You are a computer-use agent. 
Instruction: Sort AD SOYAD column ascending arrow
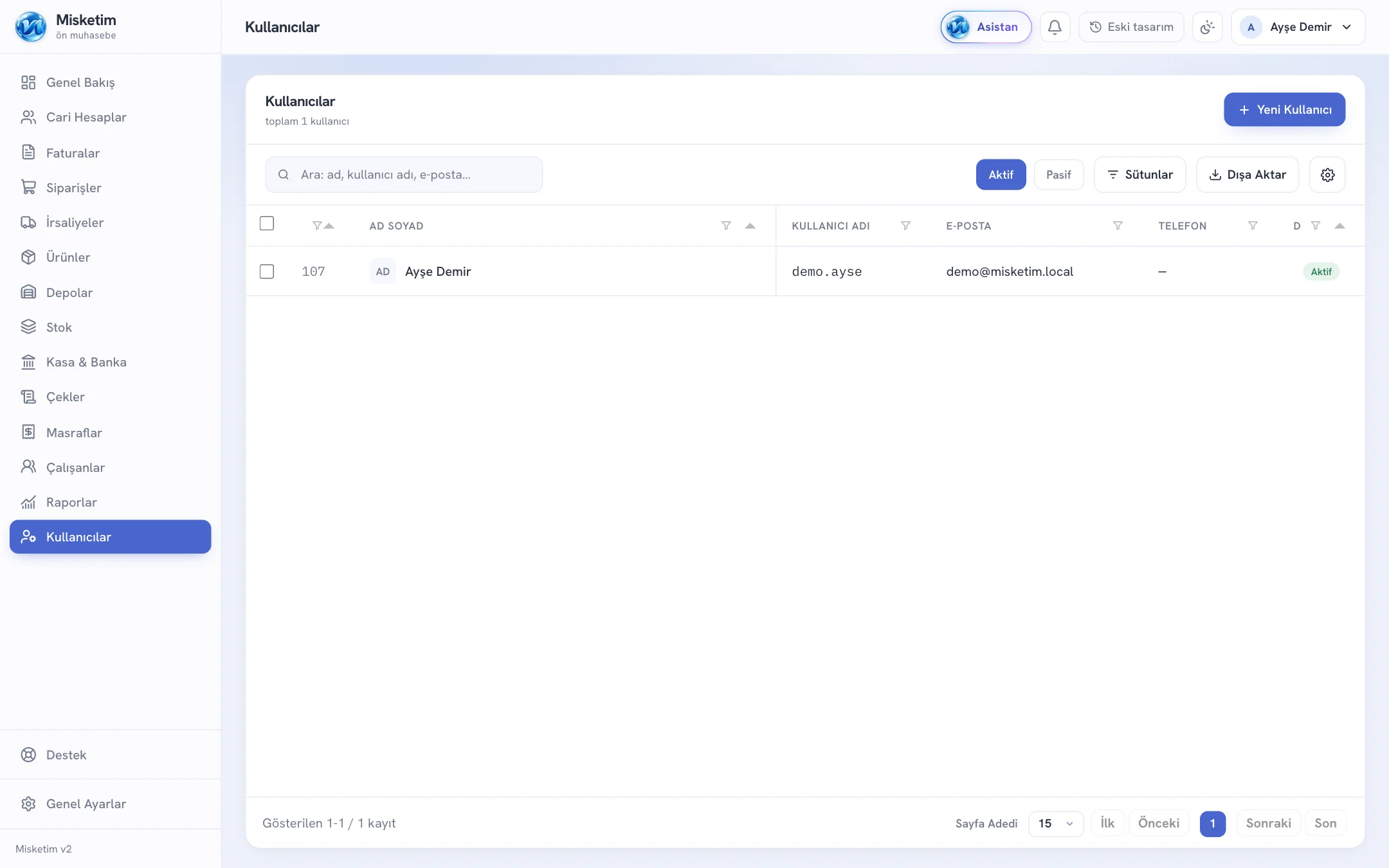tap(750, 226)
